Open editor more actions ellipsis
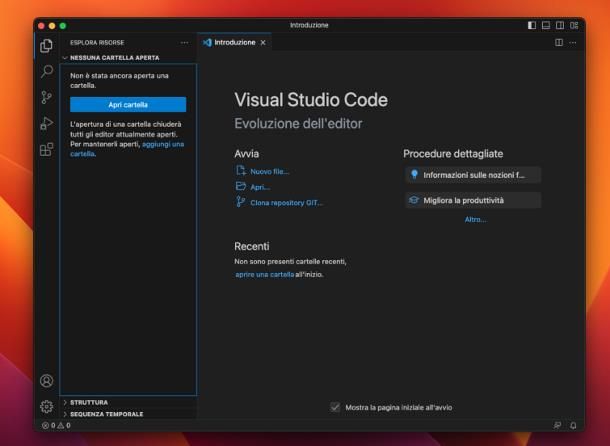610x446 pixels. click(x=573, y=42)
